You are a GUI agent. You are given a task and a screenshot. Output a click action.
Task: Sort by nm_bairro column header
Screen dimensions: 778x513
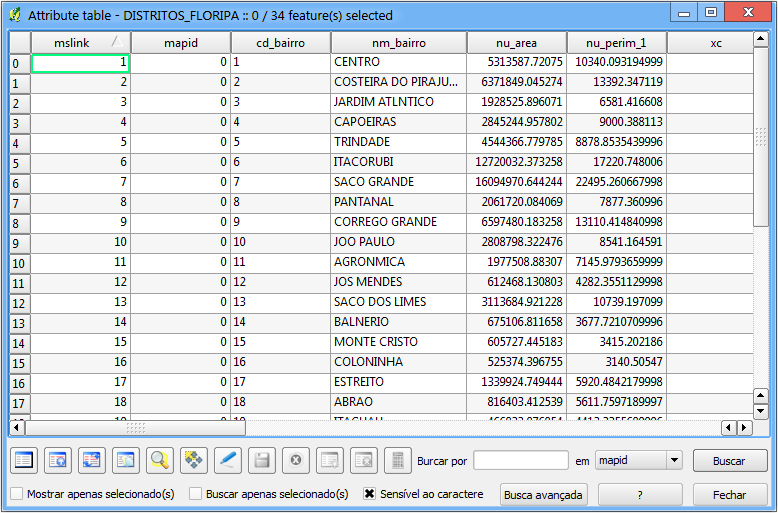[399, 43]
